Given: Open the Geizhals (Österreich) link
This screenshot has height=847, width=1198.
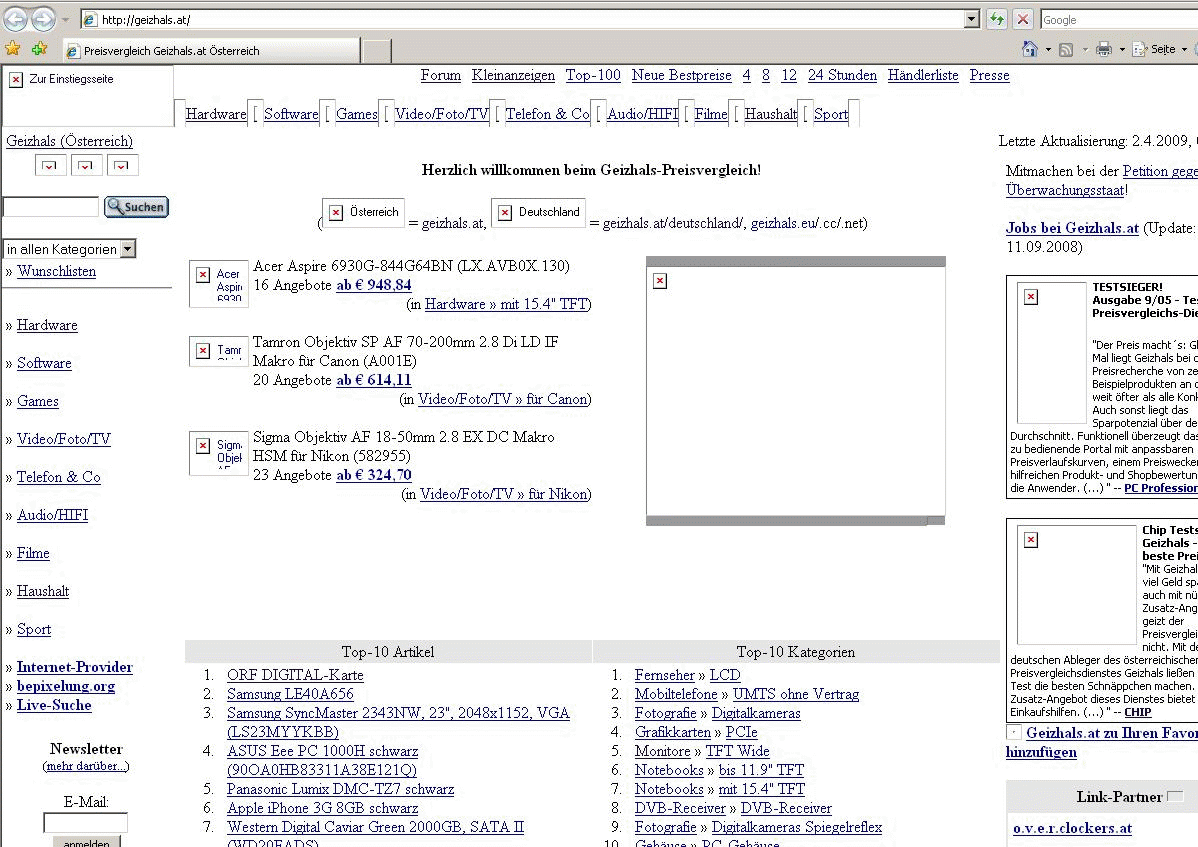Looking at the screenshot, I should [x=70, y=141].
